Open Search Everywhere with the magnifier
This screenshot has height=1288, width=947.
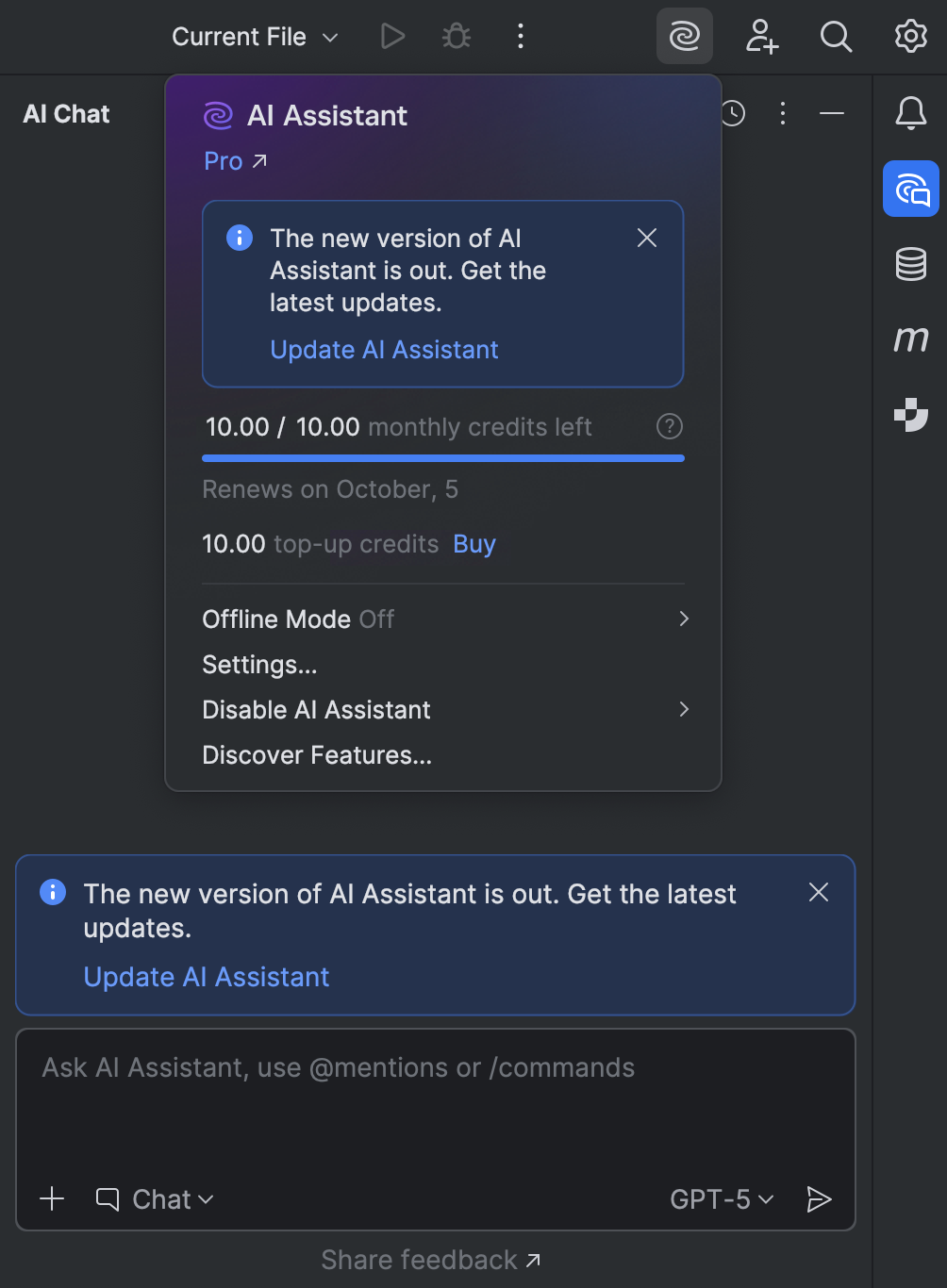836,37
